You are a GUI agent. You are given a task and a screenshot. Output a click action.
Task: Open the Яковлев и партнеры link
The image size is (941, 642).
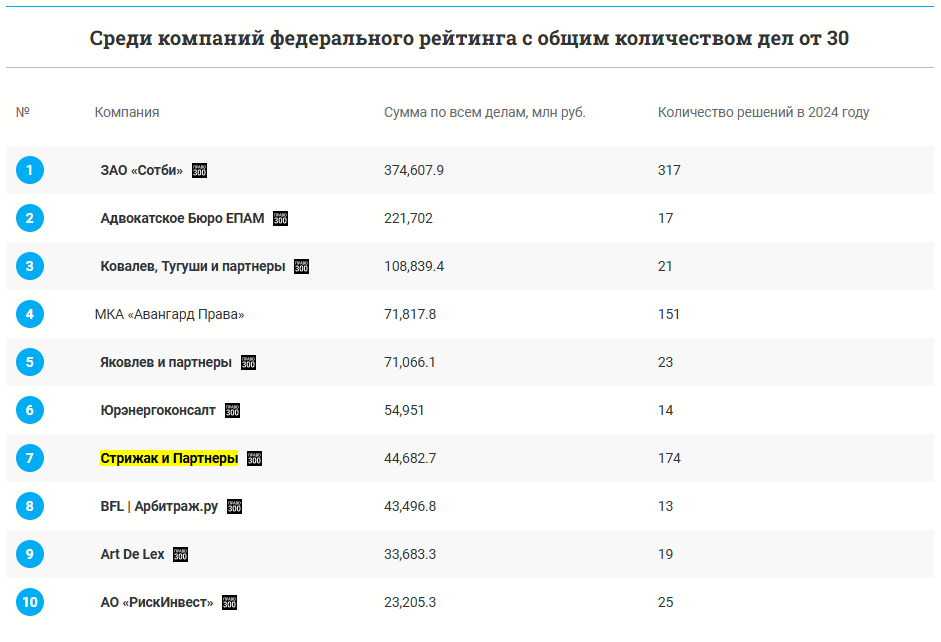click(x=166, y=362)
